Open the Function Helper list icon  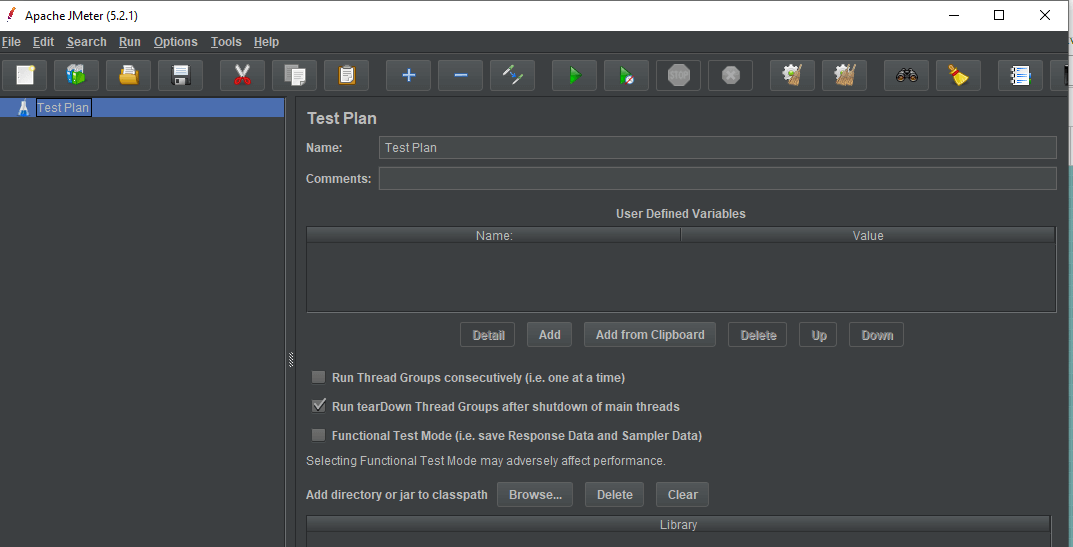point(1020,75)
